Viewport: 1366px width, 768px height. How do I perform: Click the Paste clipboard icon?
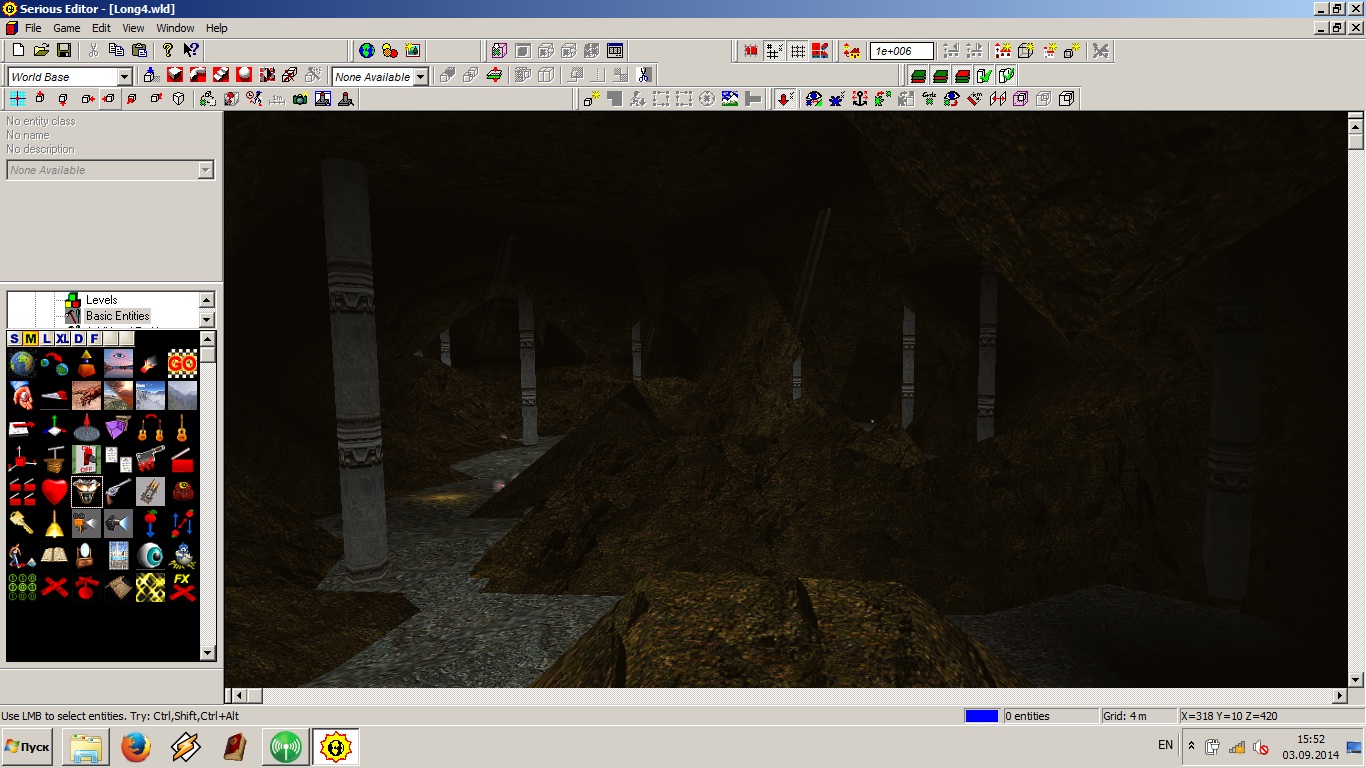pyautogui.click(x=139, y=50)
